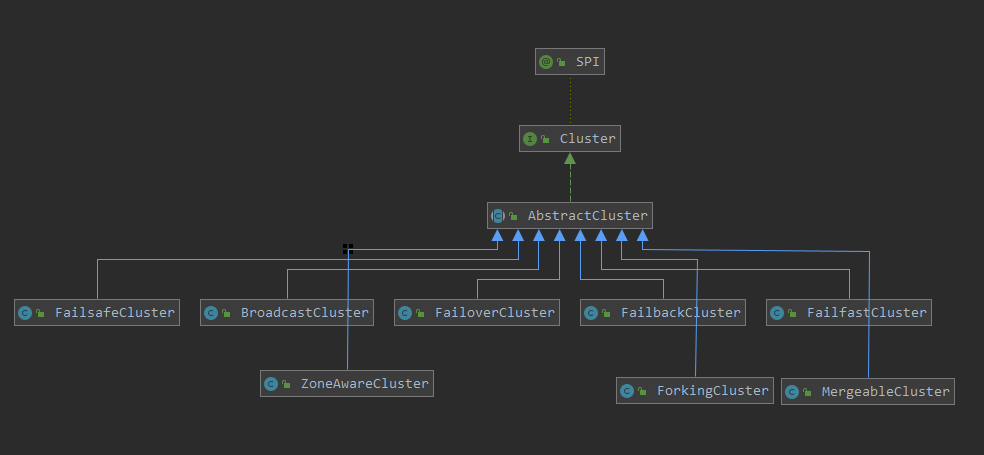Click the class icon of ZoneAwareCluster
Image resolution: width=984 pixels, height=455 pixels.
(271, 384)
